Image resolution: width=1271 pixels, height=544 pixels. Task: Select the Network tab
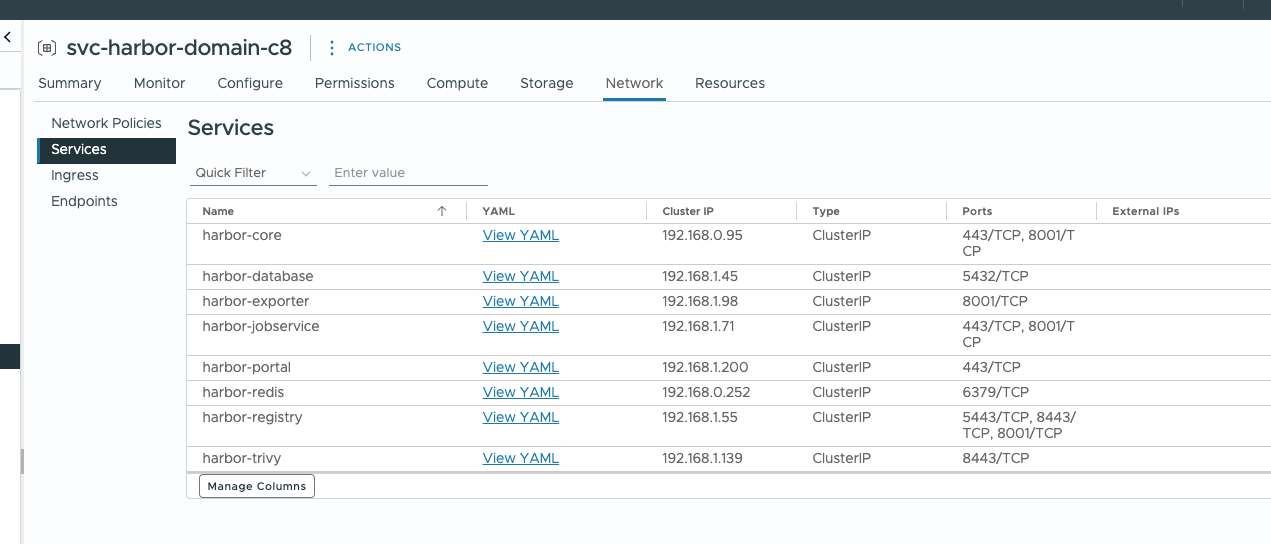(x=634, y=83)
